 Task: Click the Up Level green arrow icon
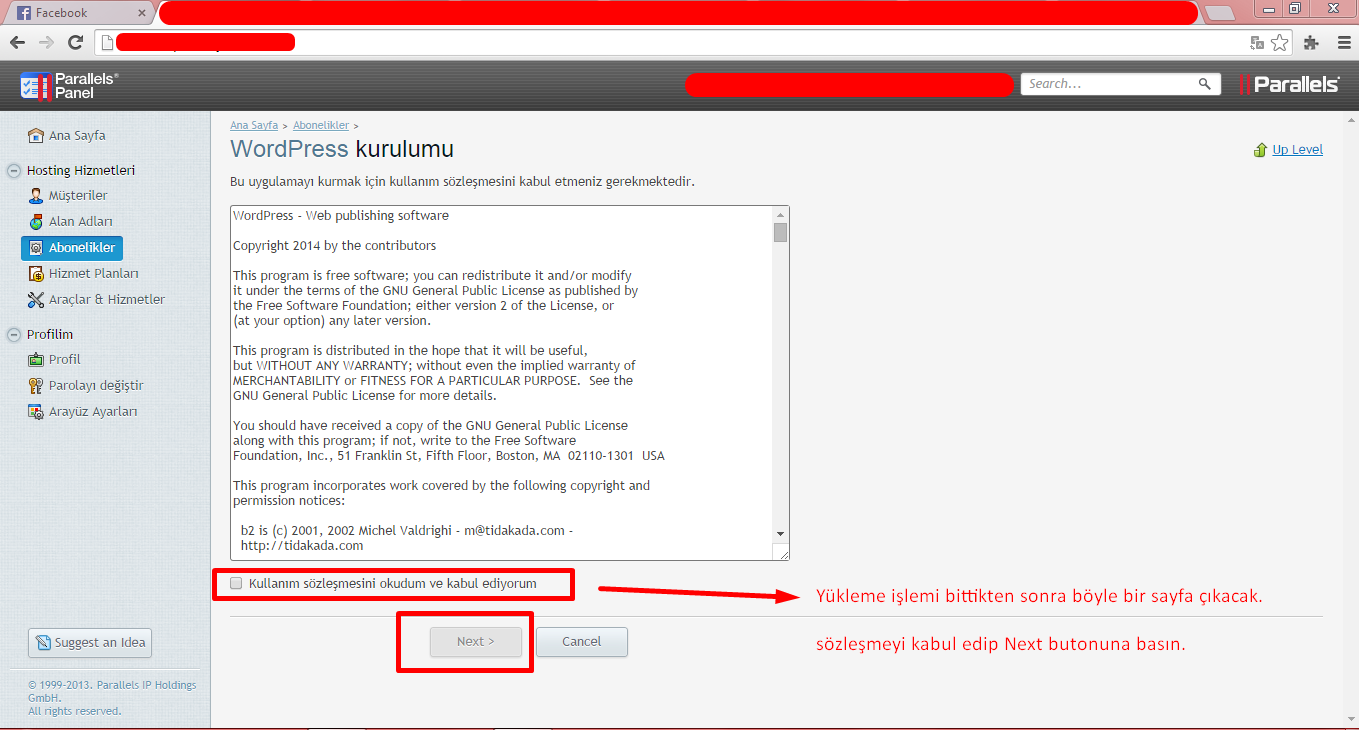point(1261,150)
